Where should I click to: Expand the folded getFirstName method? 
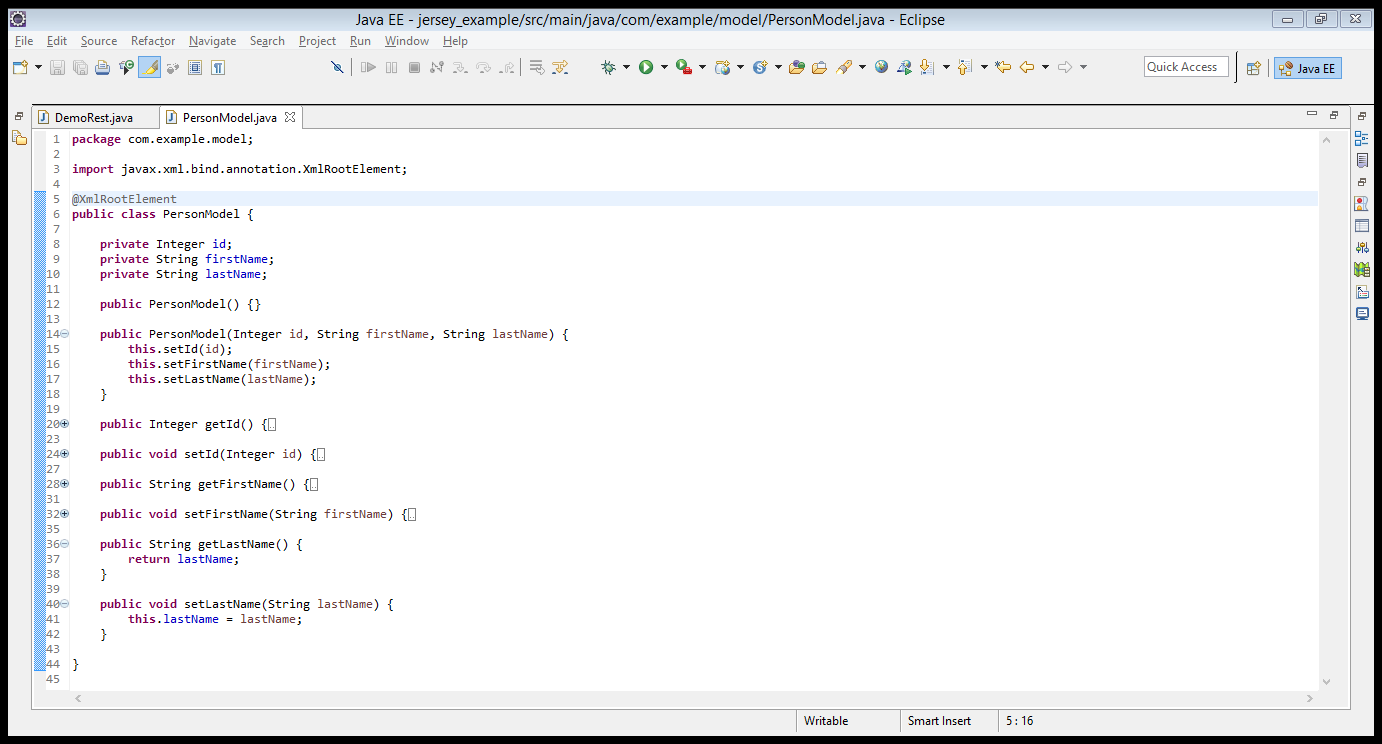pos(65,484)
